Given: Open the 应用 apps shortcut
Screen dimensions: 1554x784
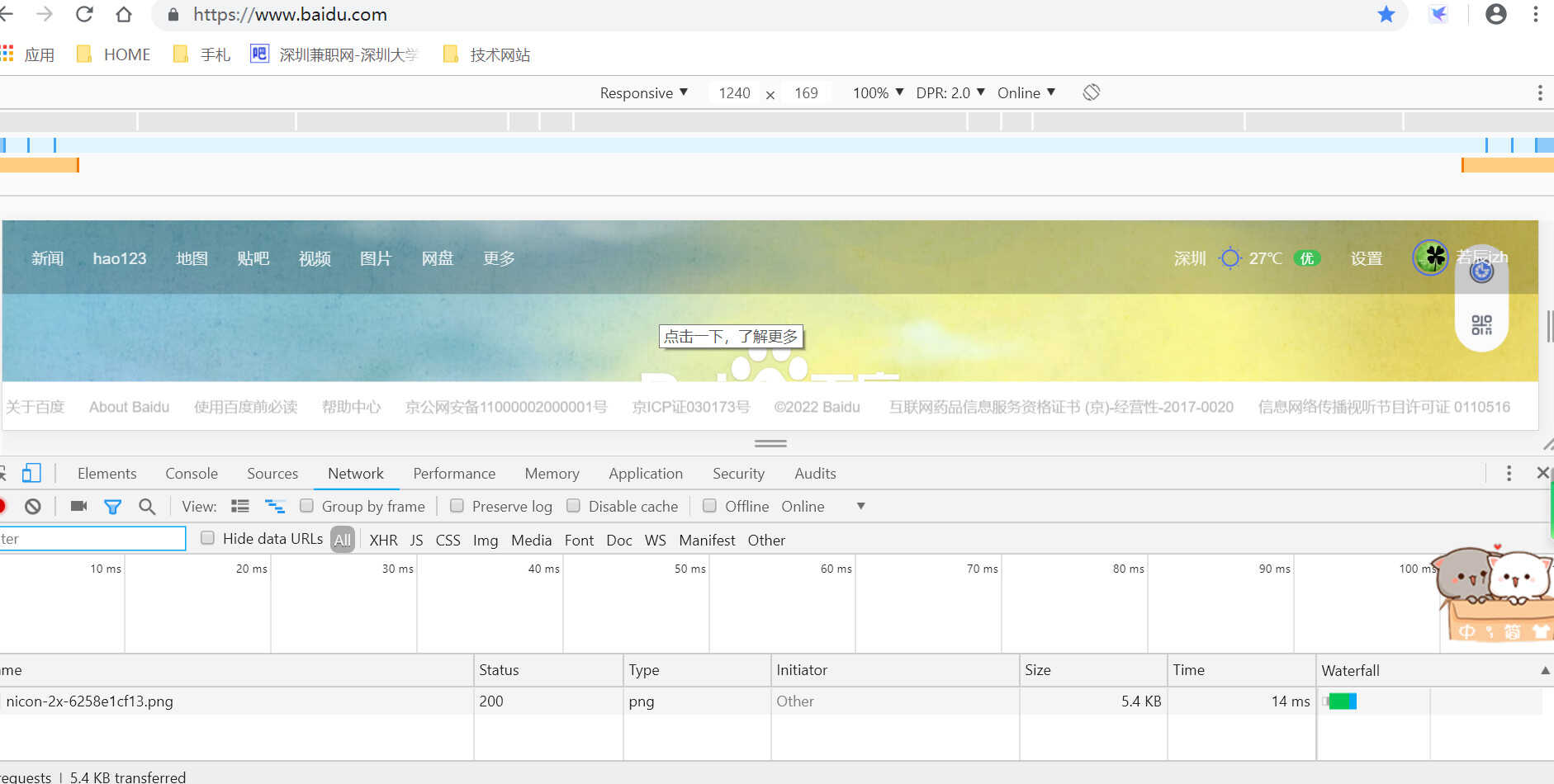Looking at the screenshot, I should point(29,54).
